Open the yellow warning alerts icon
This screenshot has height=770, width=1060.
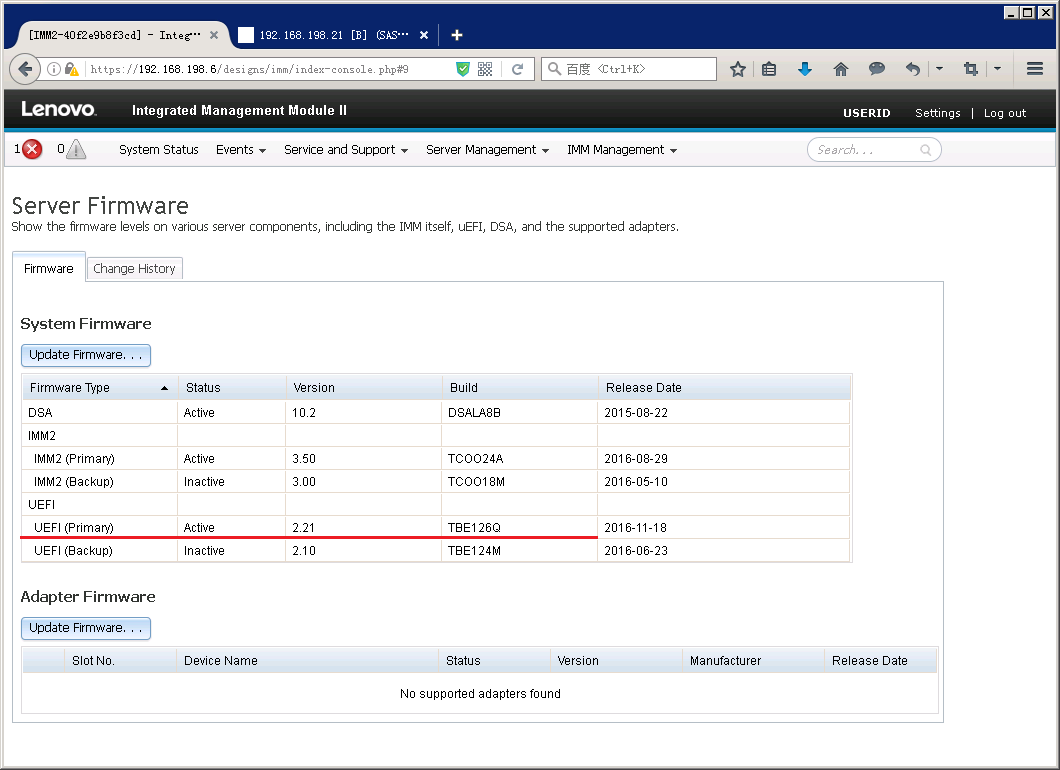(76, 149)
